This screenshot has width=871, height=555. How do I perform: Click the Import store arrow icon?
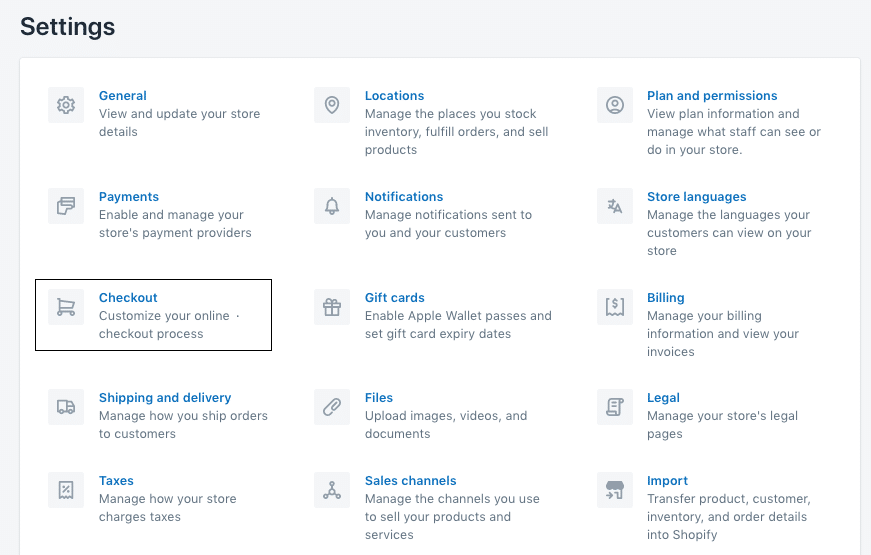(614, 490)
